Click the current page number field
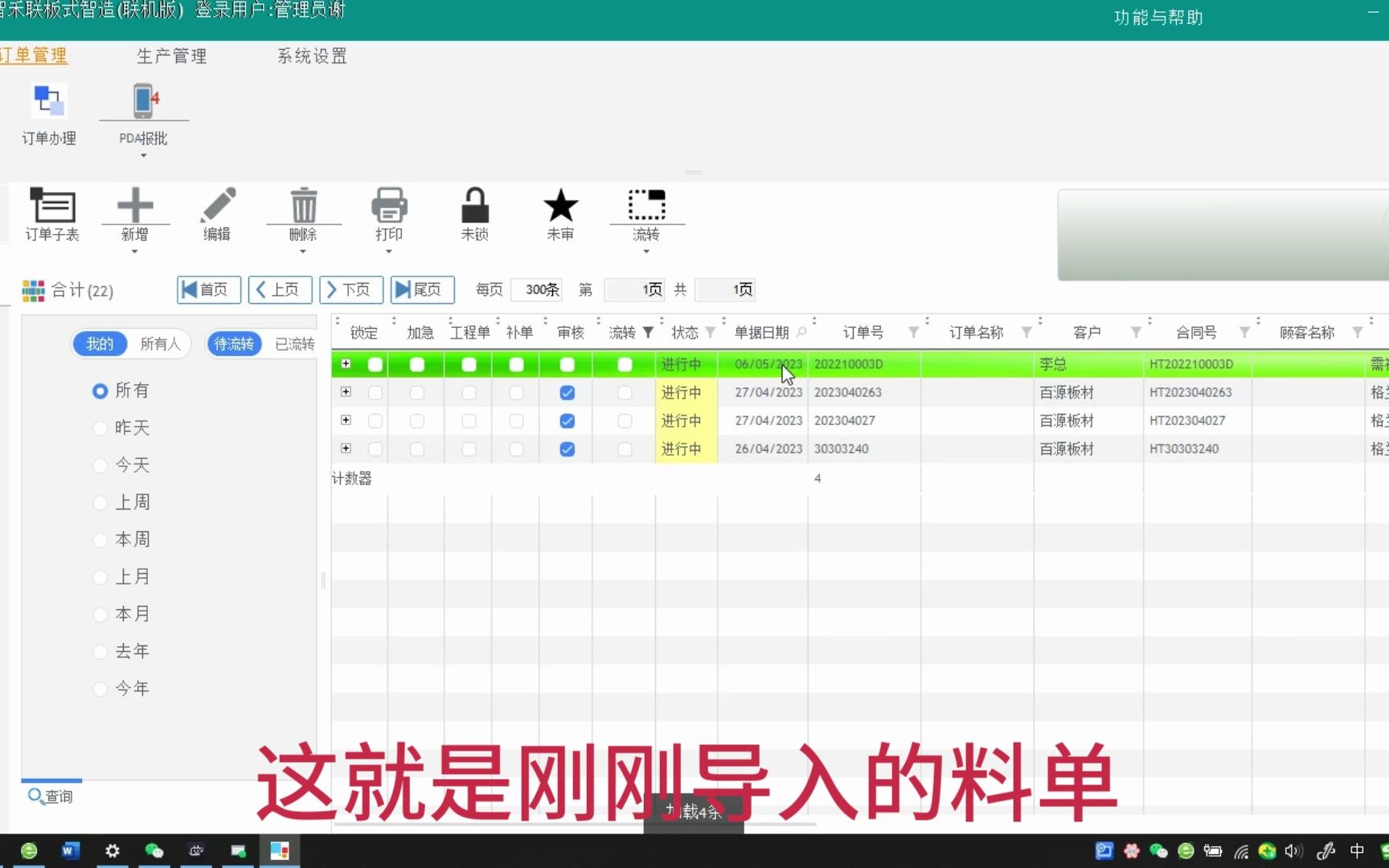Viewport: 1389px width, 868px height. [634, 289]
